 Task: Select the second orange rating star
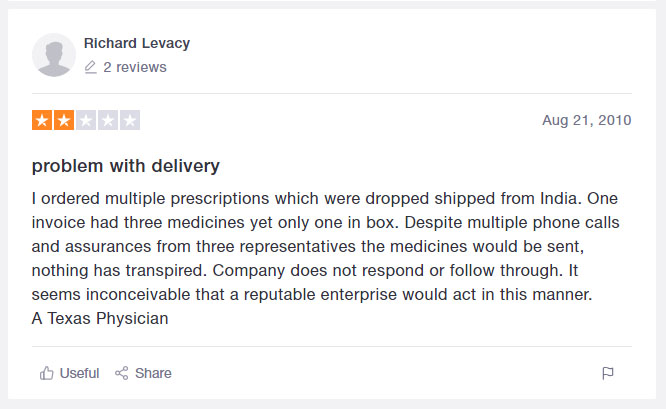point(64,121)
